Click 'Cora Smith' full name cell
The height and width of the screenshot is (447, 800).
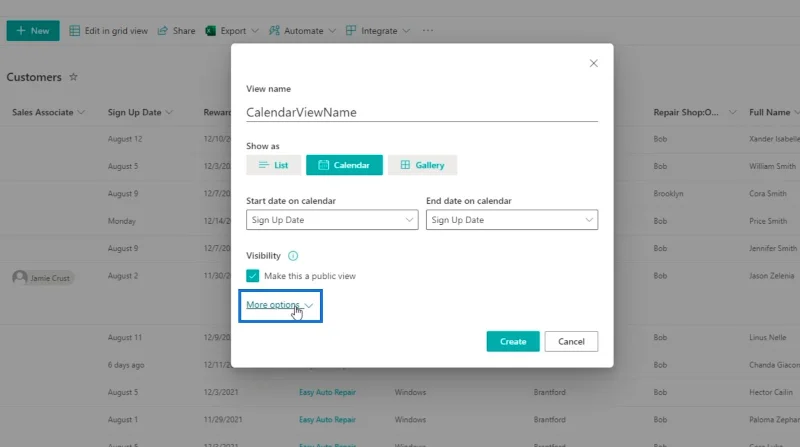[x=768, y=193]
